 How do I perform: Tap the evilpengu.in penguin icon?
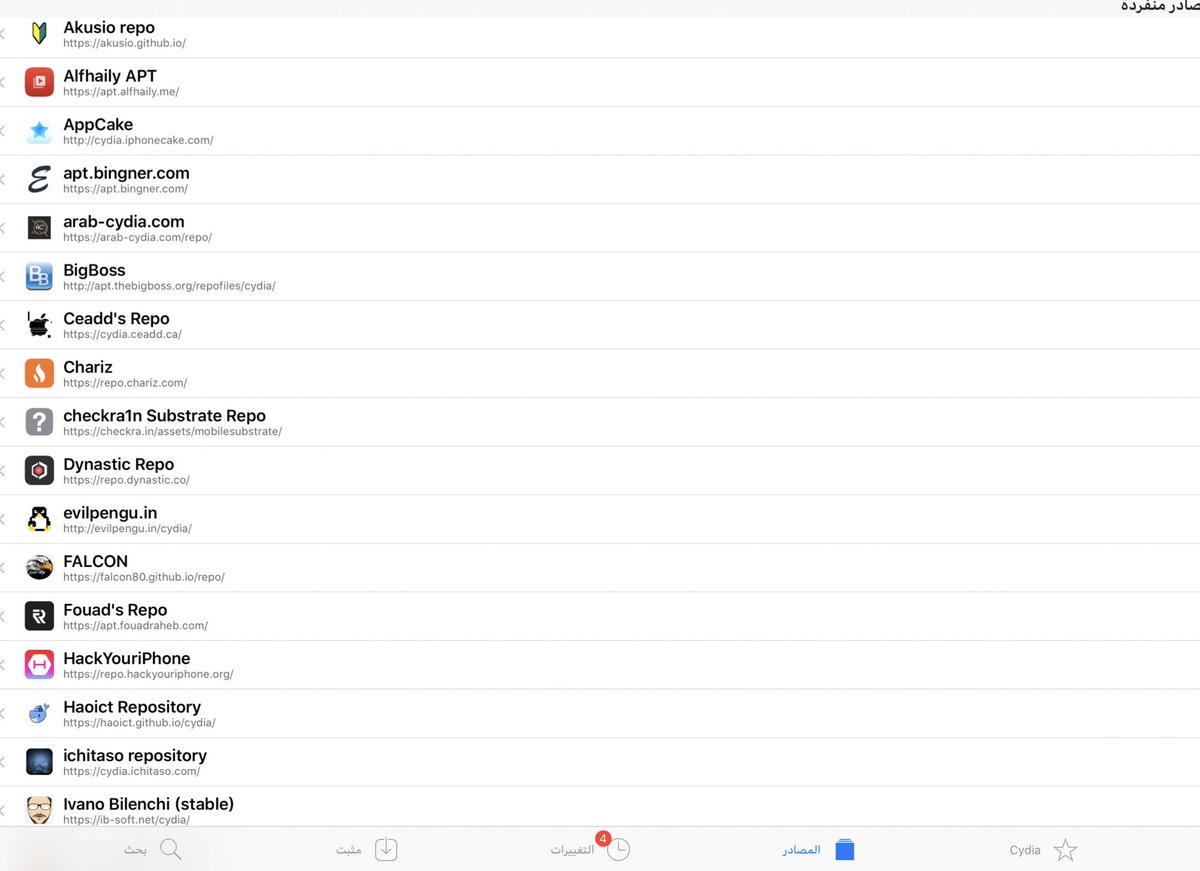point(39,519)
